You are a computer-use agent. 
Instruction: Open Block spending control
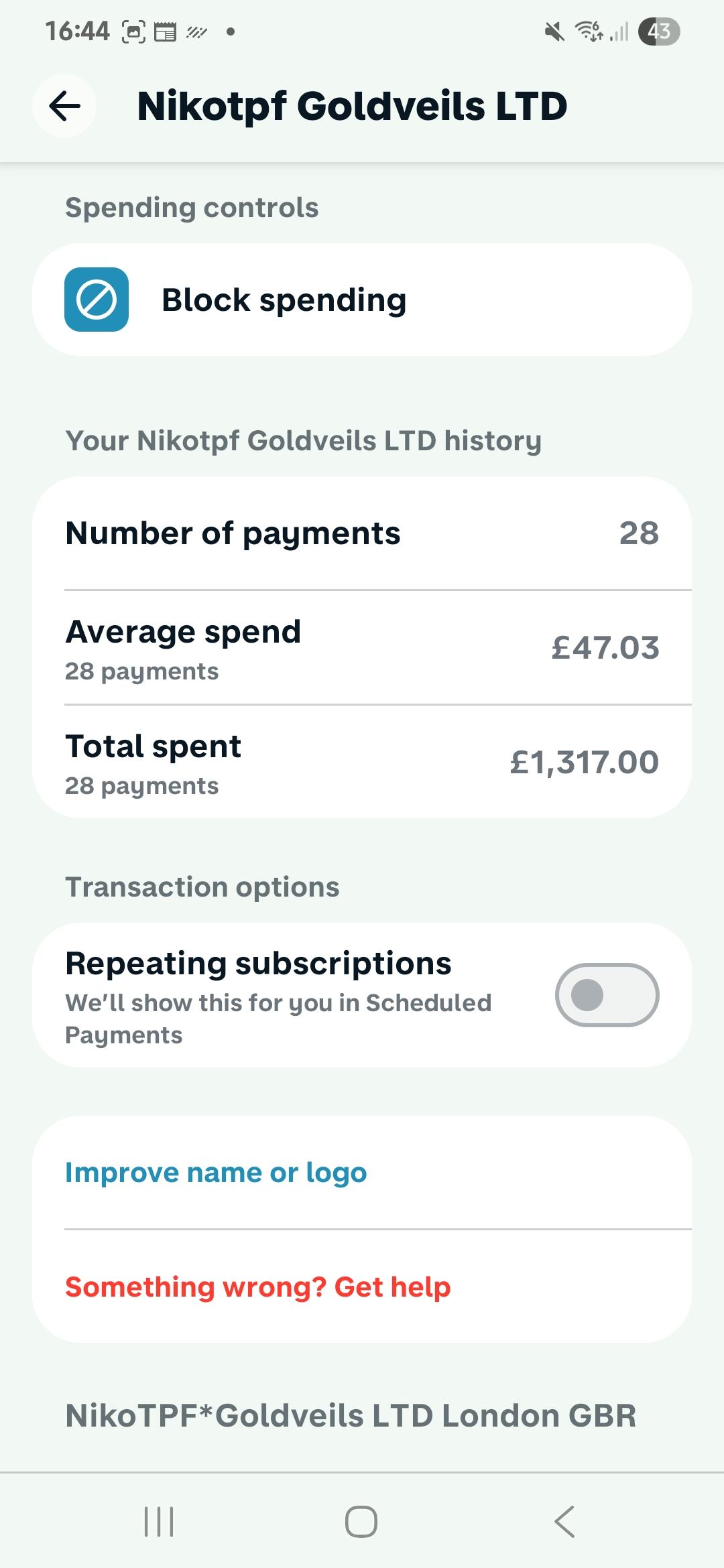pos(362,300)
